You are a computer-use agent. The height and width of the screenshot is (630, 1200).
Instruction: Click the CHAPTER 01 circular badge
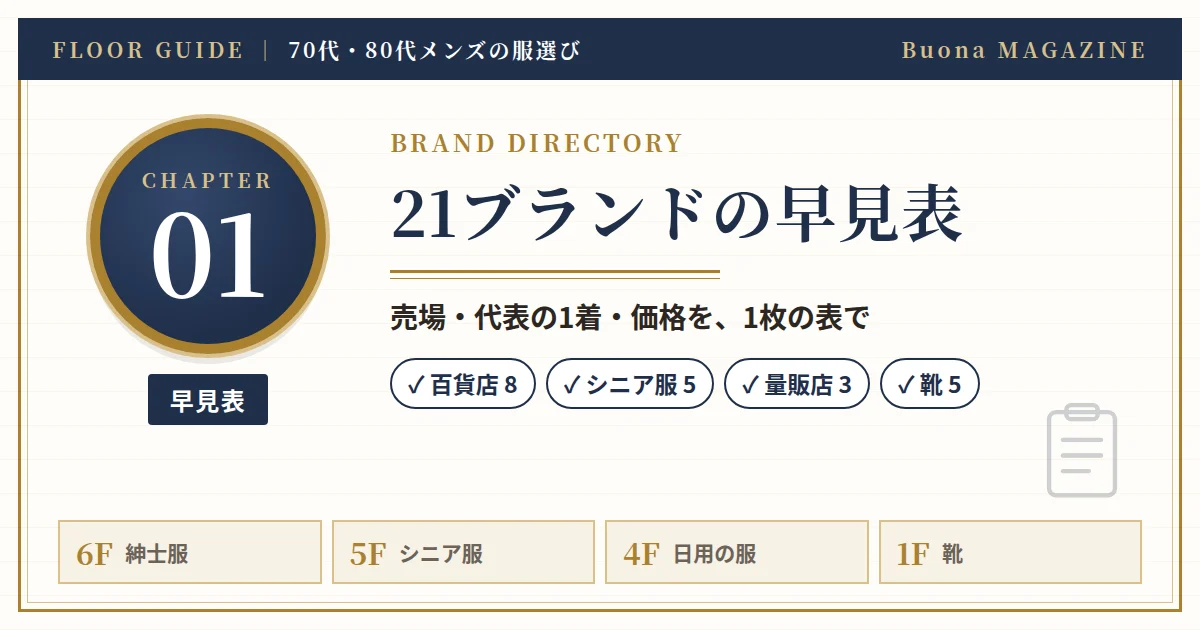(x=208, y=236)
